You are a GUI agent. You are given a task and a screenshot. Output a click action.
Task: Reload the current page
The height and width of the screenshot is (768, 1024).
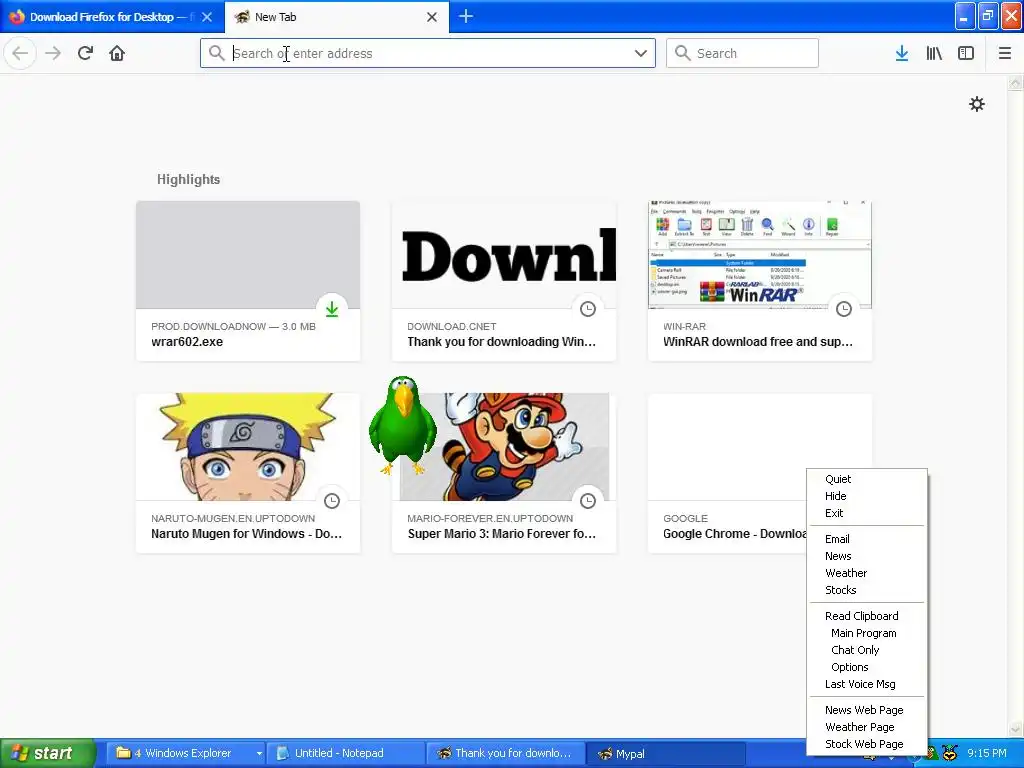coord(85,53)
